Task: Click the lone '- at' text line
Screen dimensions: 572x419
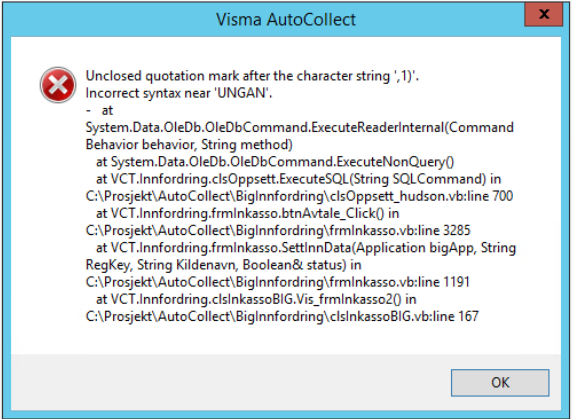Action: [99, 110]
